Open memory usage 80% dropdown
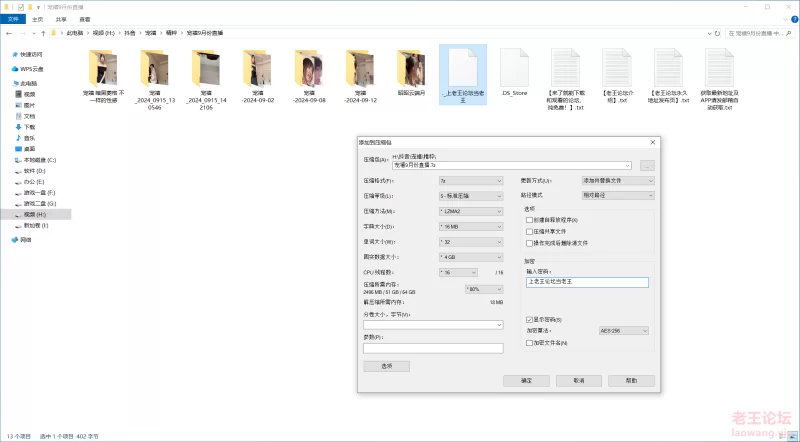 (484, 289)
